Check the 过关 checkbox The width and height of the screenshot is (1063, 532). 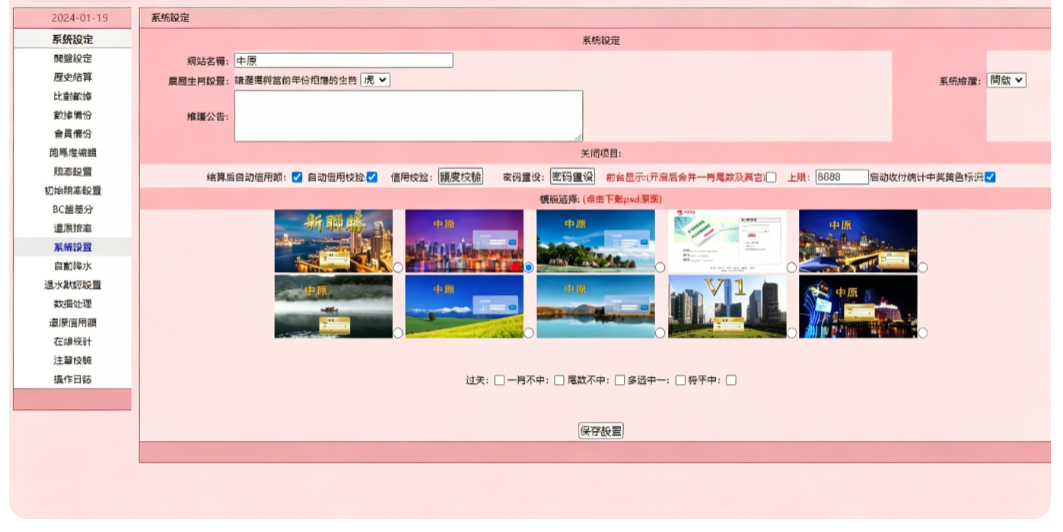point(499,380)
